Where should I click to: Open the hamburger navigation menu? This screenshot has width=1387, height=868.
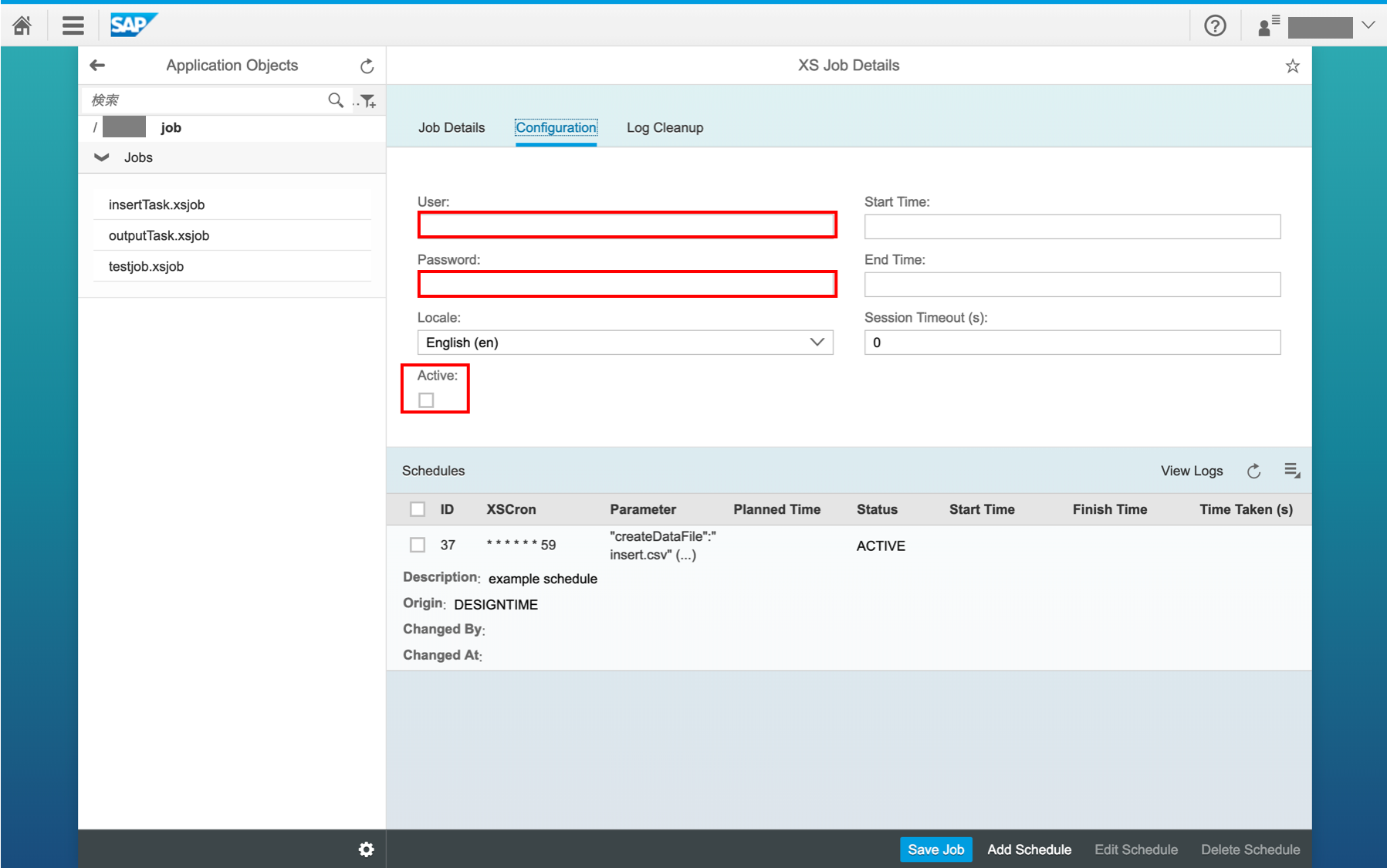(73, 25)
